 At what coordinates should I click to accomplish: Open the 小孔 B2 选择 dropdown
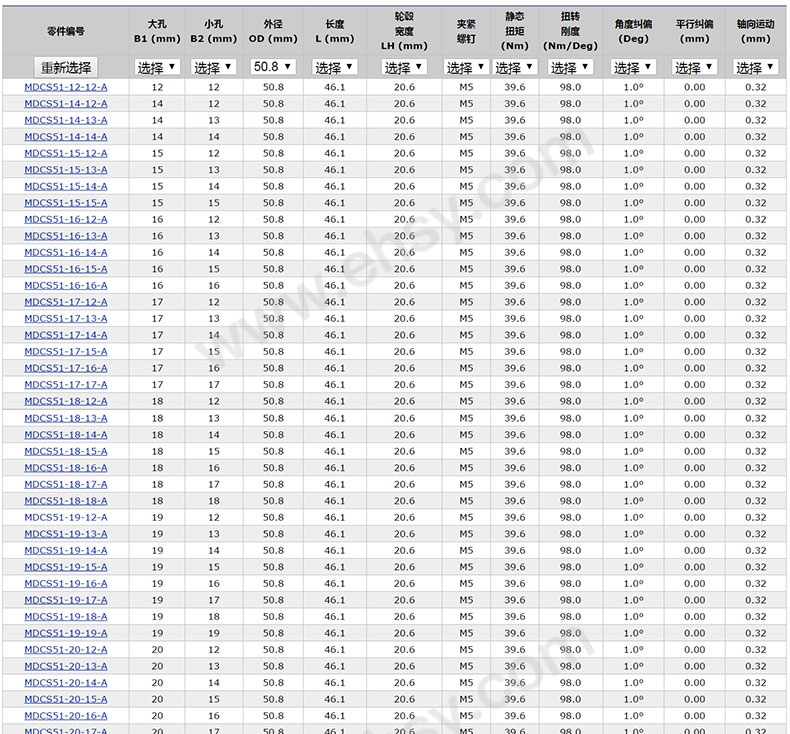click(x=214, y=67)
